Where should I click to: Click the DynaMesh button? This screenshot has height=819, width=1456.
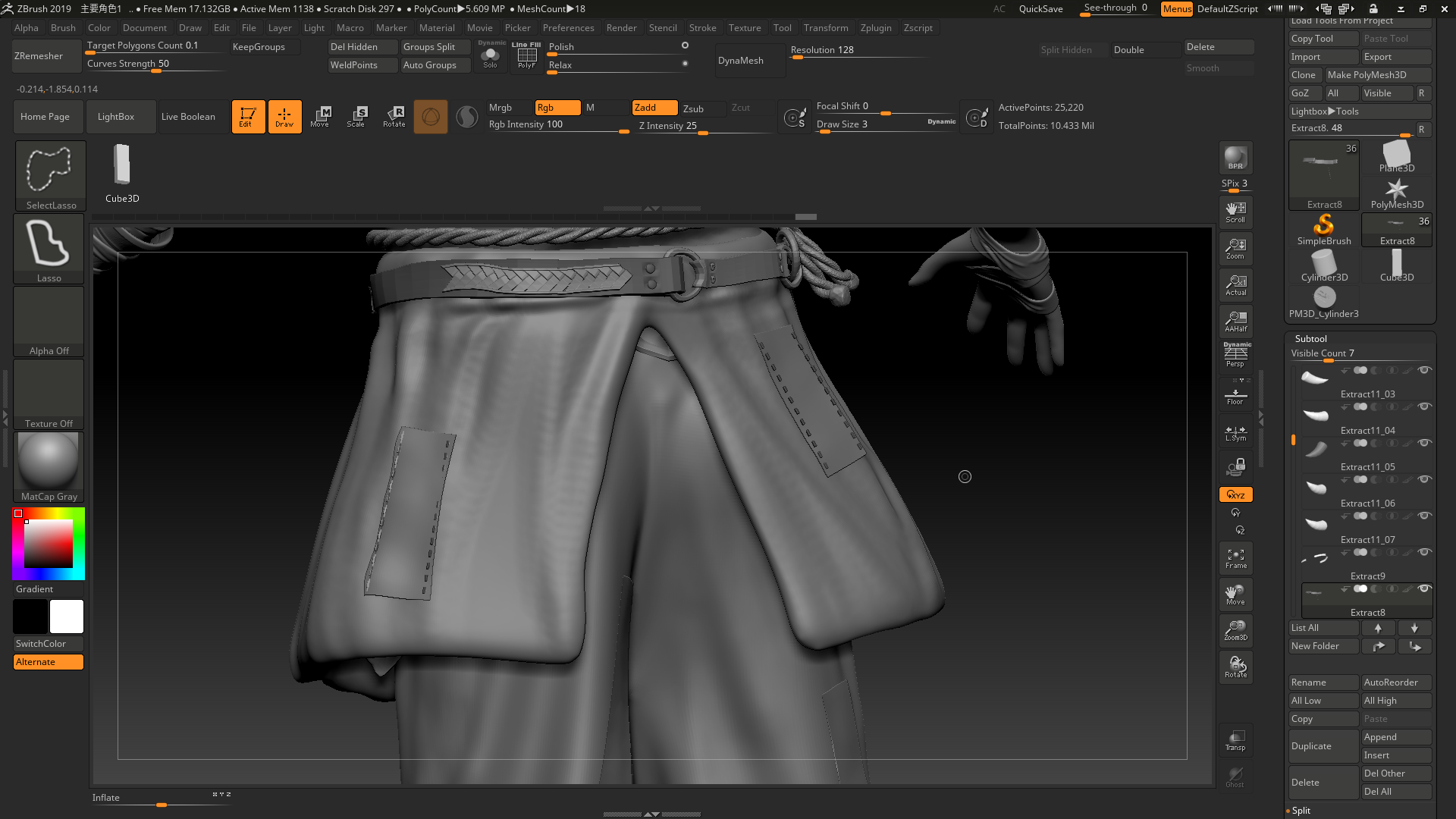750,61
